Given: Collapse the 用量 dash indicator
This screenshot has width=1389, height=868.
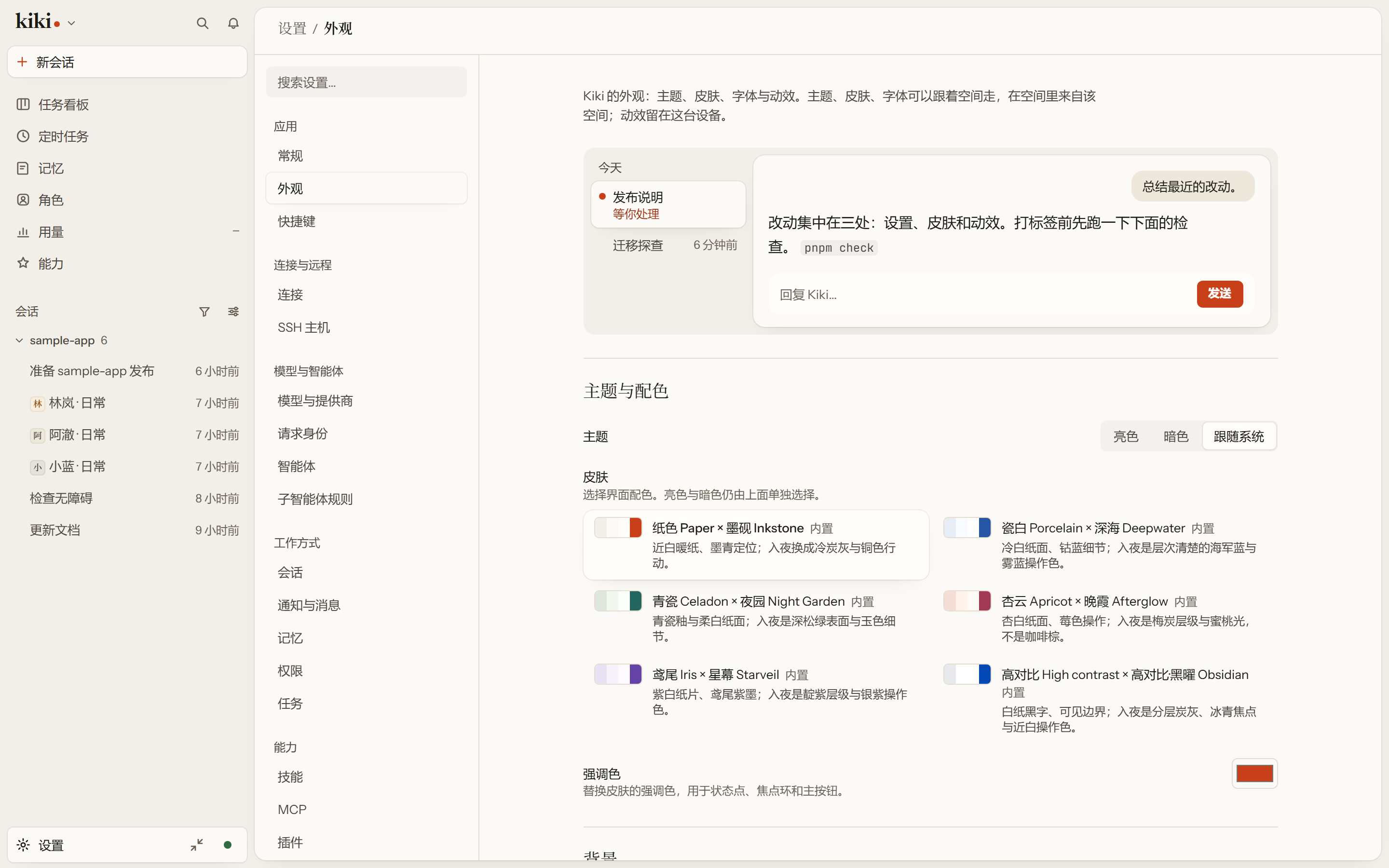Looking at the screenshot, I should pyautogui.click(x=236, y=231).
